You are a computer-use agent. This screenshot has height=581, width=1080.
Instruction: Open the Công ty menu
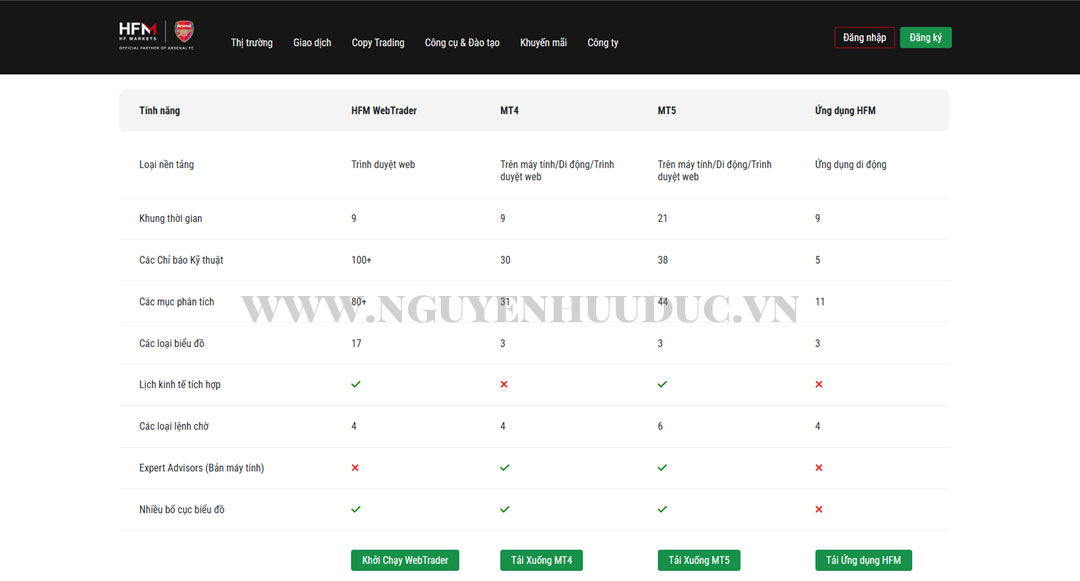click(603, 43)
